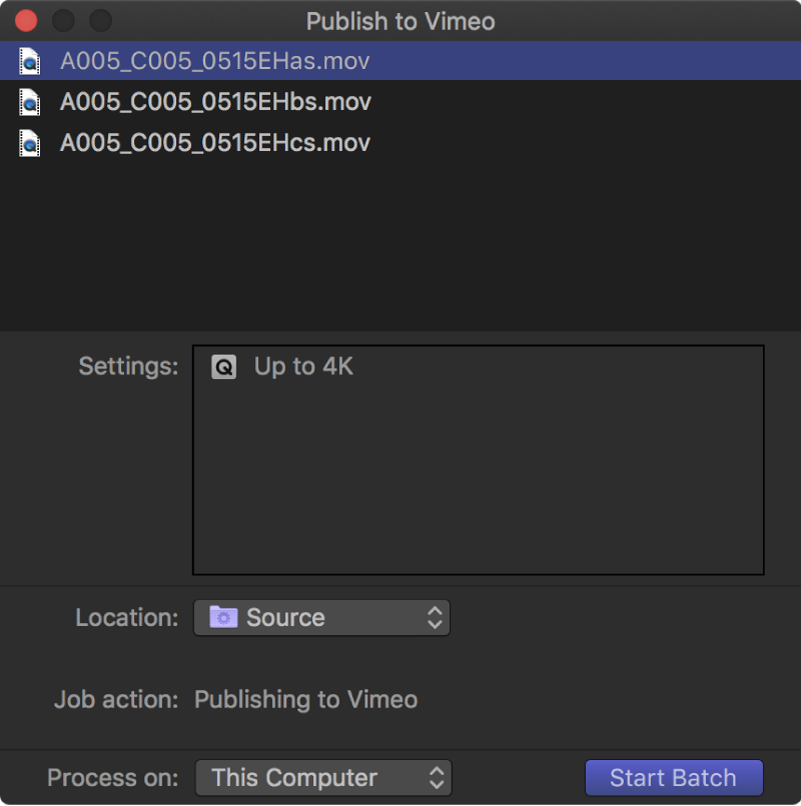Open the Location Source dropdown

(322, 617)
